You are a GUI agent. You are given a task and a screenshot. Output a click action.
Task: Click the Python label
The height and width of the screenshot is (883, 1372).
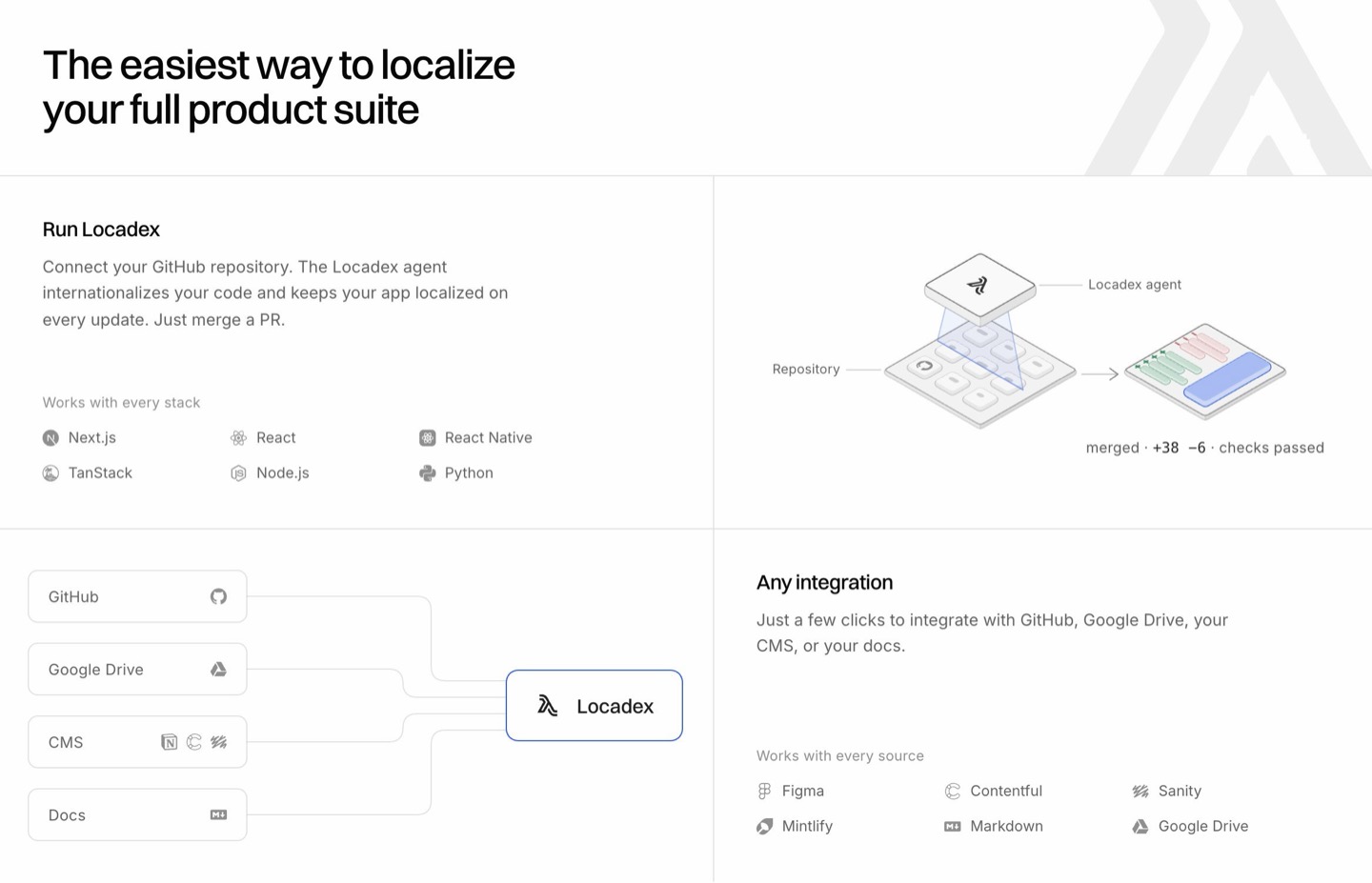tap(469, 473)
